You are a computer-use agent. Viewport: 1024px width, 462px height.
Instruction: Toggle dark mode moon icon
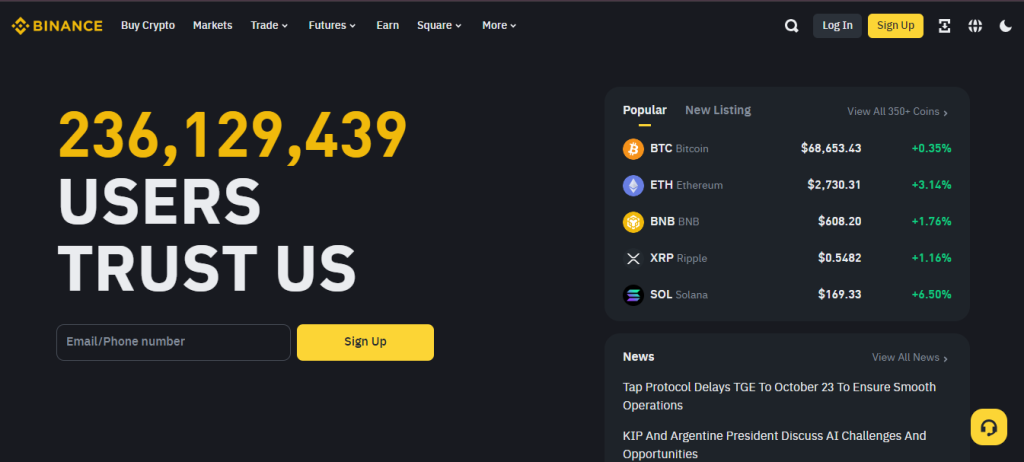pos(1006,26)
